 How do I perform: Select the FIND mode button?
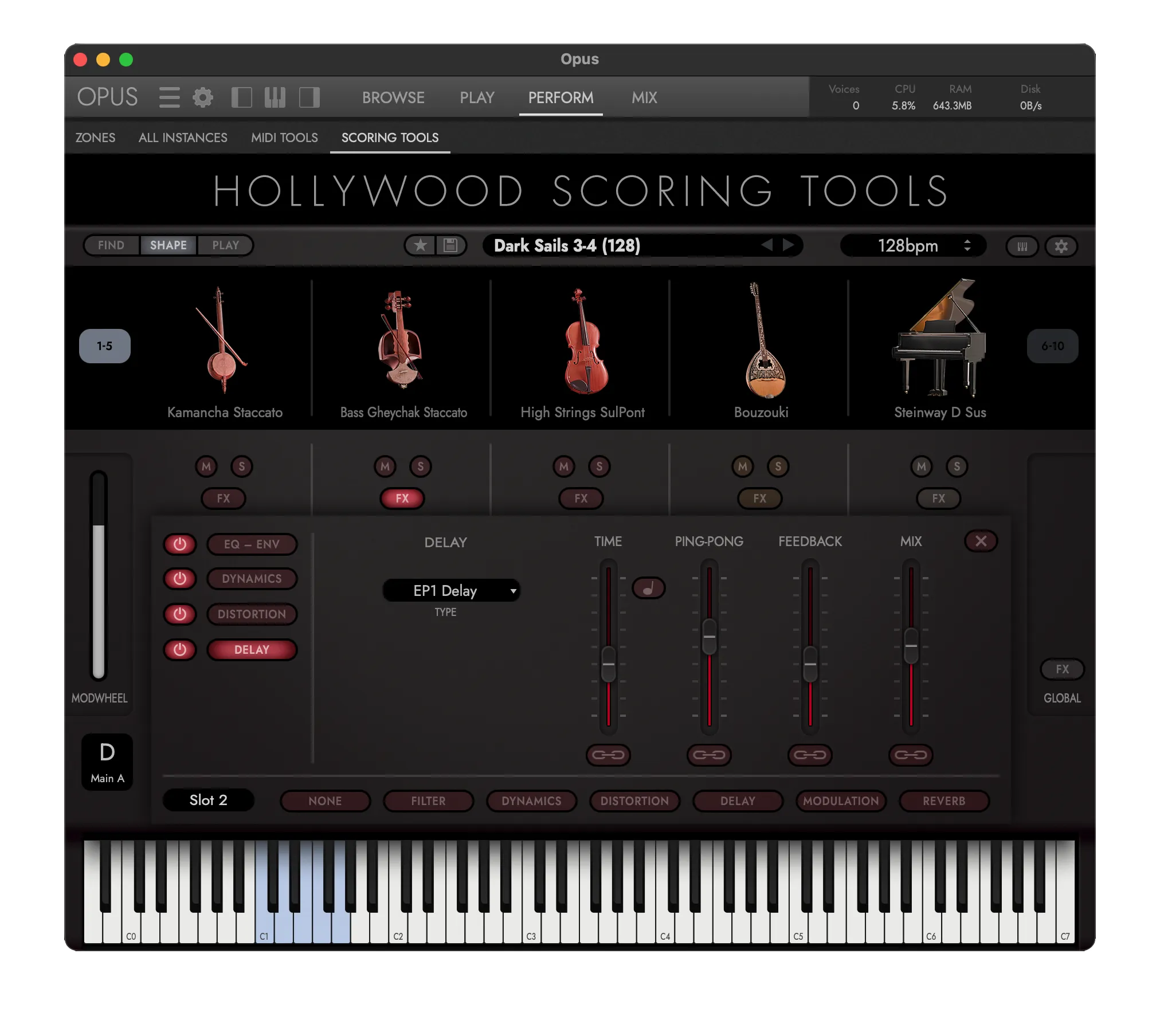(x=111, y=245)
